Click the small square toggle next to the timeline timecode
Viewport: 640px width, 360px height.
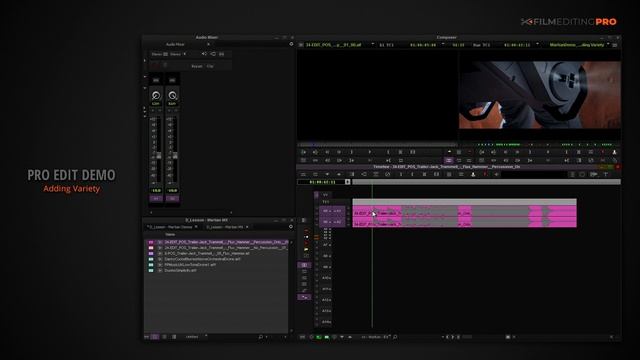click(x=347, y=182)
